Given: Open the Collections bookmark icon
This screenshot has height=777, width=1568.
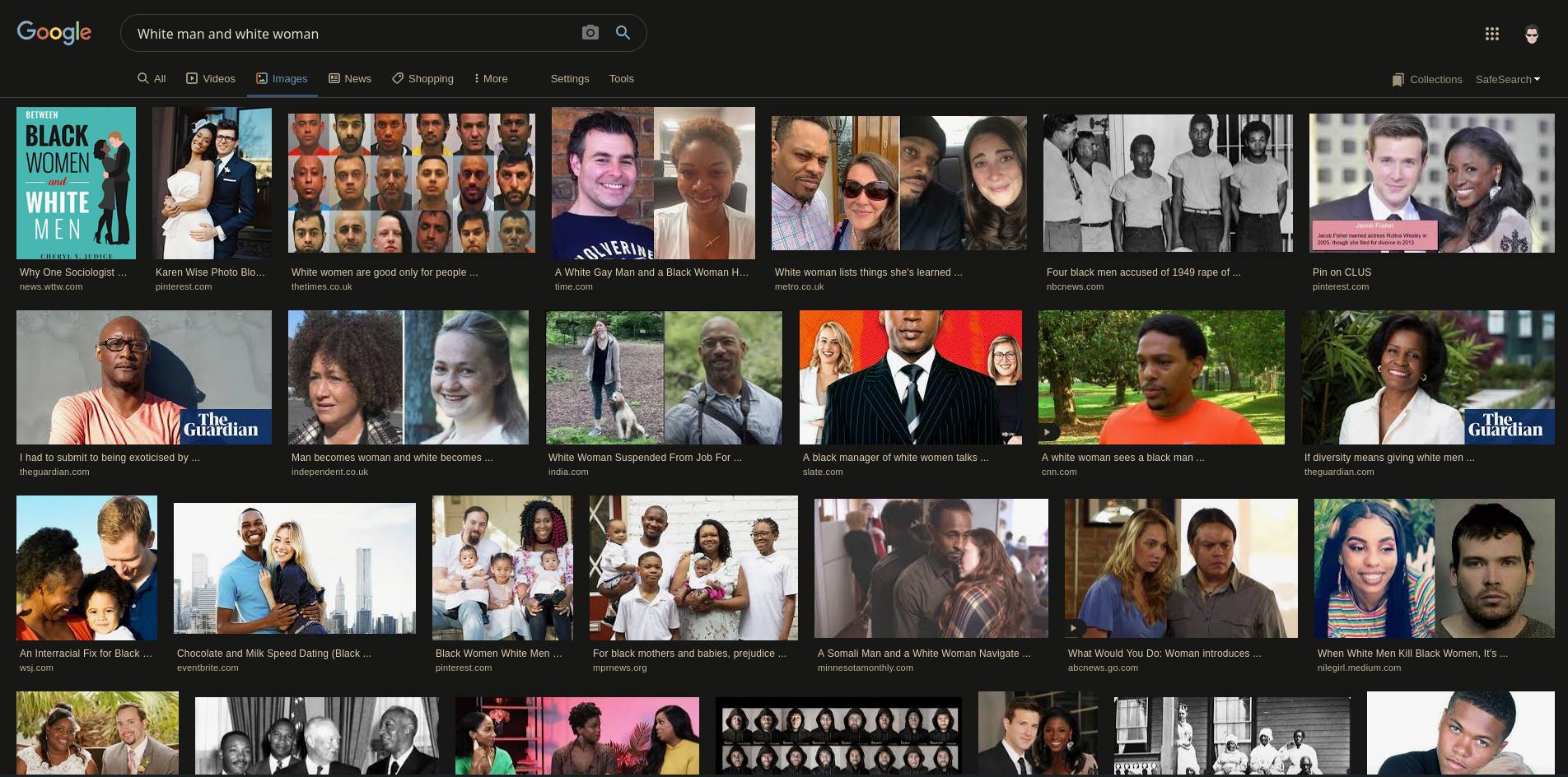Looking at the screenshot, I should click(x=1398, y=80).
